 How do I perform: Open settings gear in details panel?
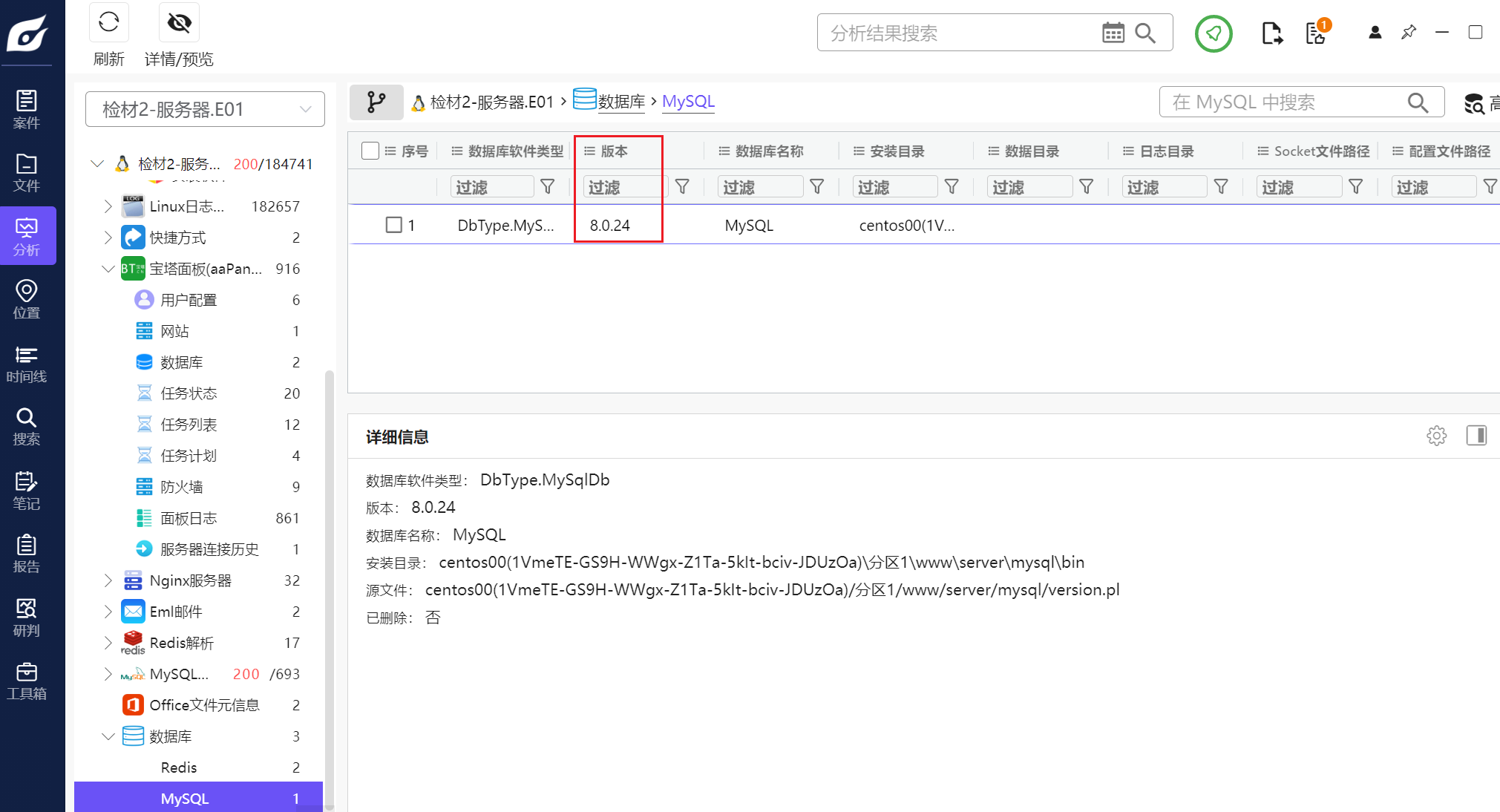1436,436
